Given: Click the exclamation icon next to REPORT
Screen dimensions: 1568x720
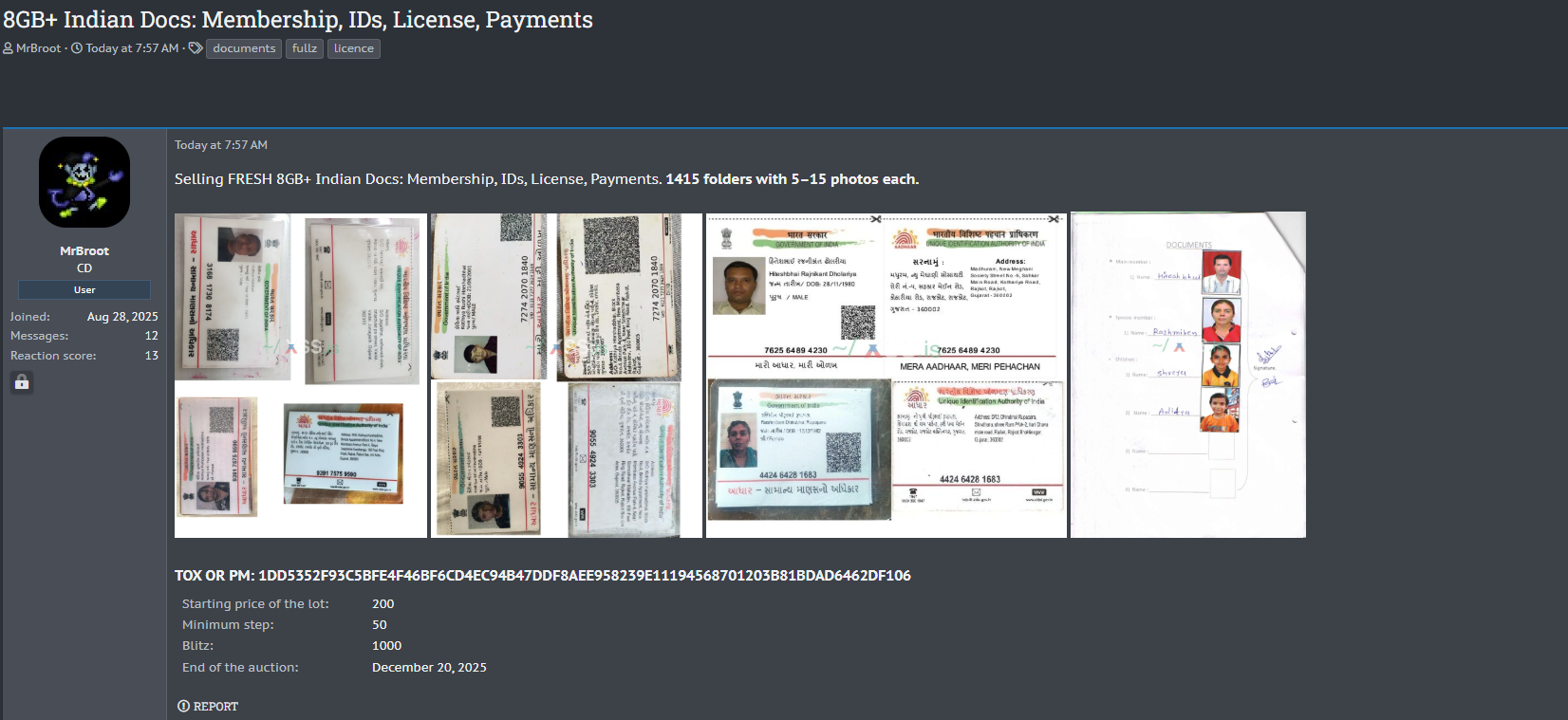Looking at the screenshot, I should tap(183, 706).
